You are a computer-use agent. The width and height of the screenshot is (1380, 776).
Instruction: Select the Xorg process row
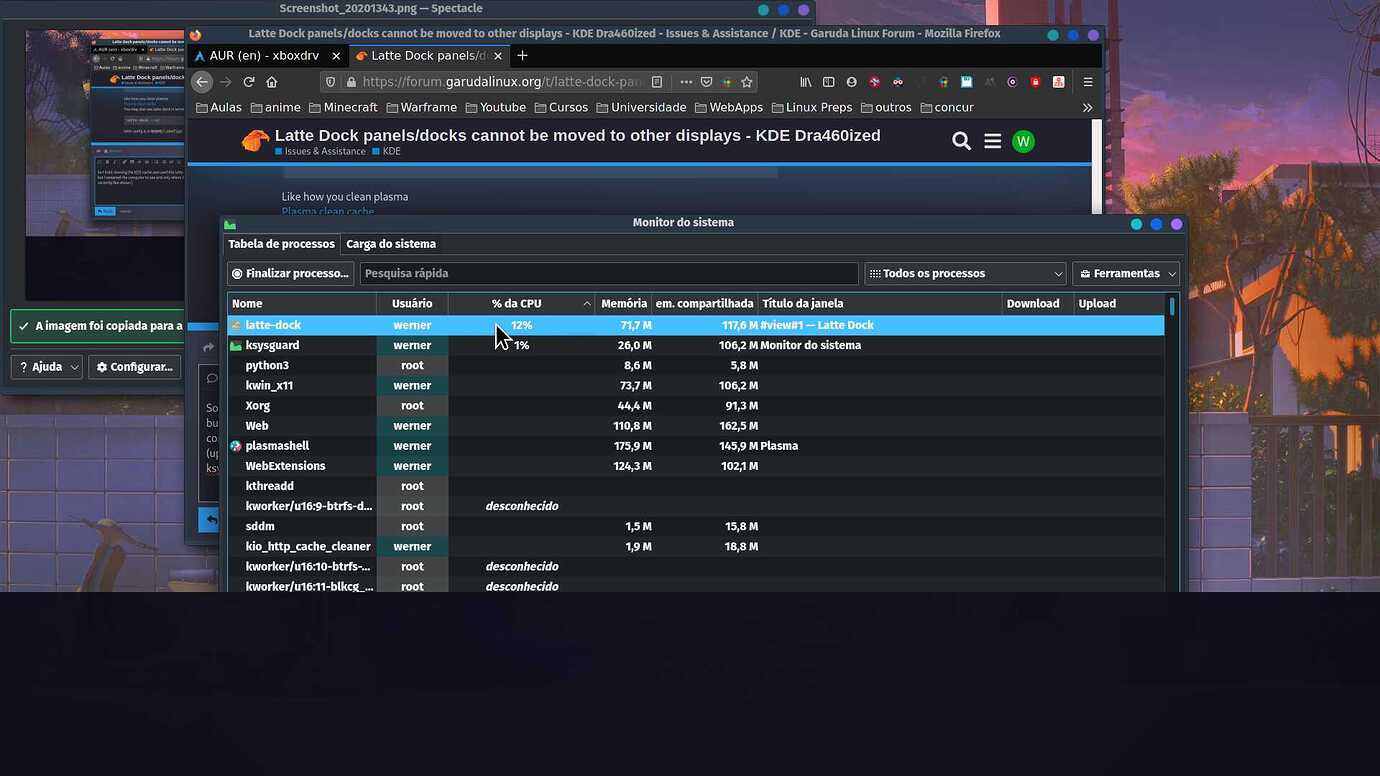click(696, 405)
